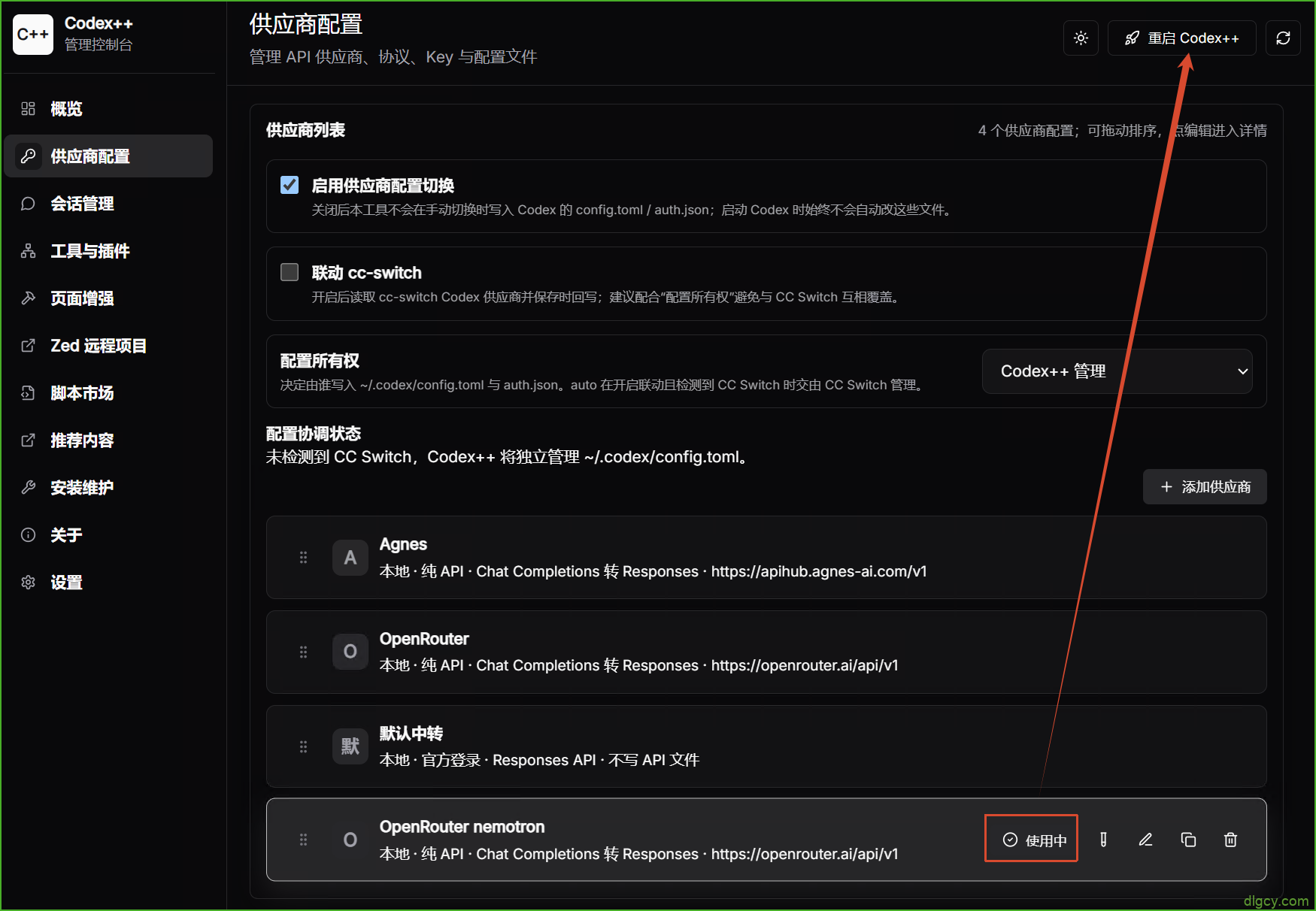Open 概览 overview in sidebar
Viewport: 1316px width, 911px height.
[x=108, y=109]
